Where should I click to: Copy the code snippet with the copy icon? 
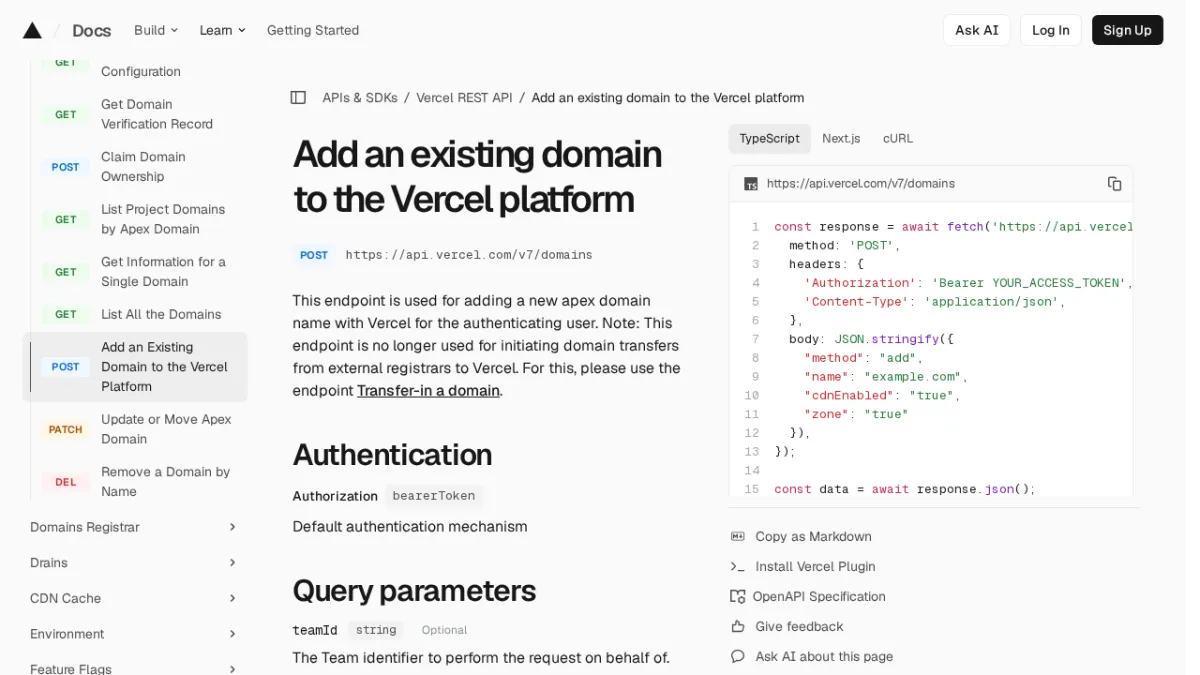click(x=1114, y=184)
